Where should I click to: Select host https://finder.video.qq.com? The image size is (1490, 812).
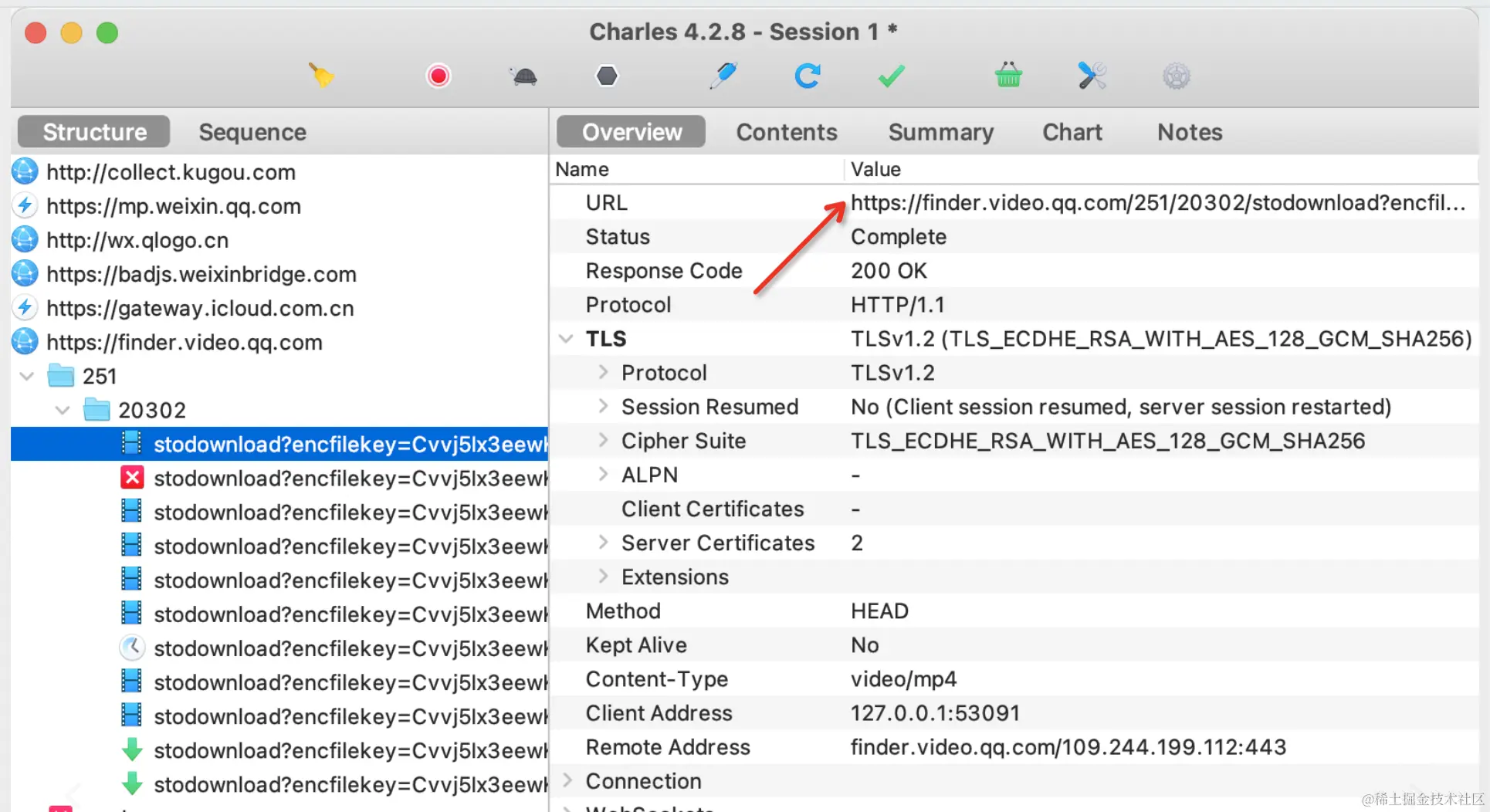tap(185, 342)
